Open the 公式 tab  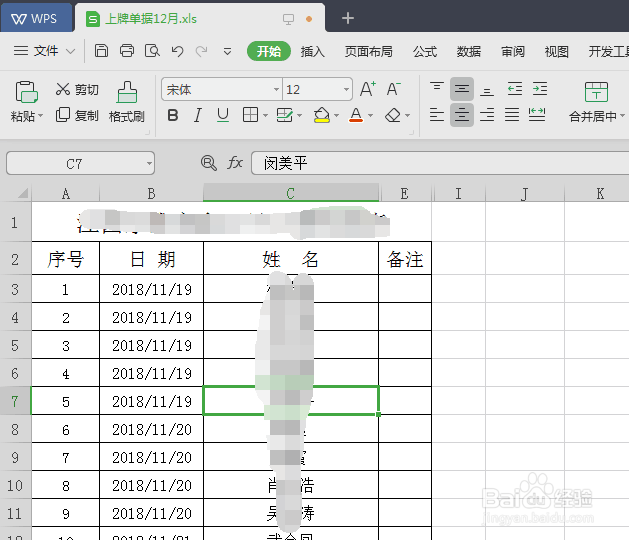[425, 51]
